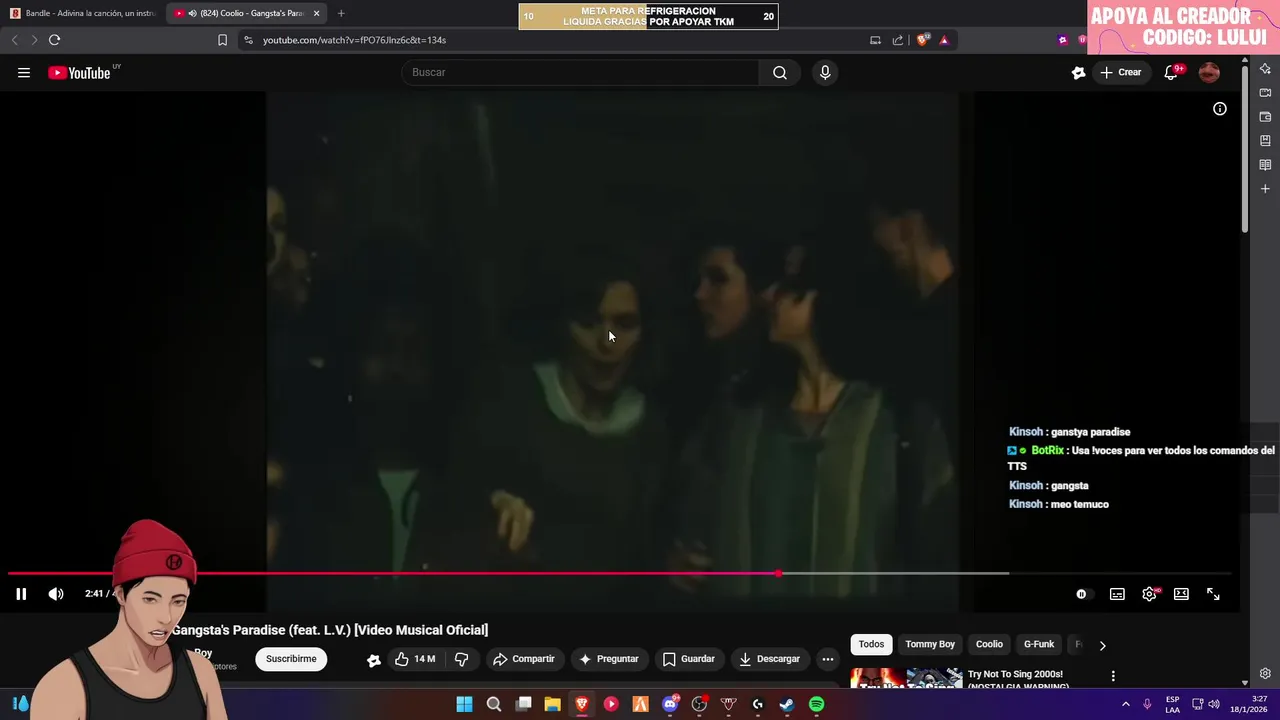Open a new browser tab
This screenshot has width=1280, height=720.
(x=341, y=13)
